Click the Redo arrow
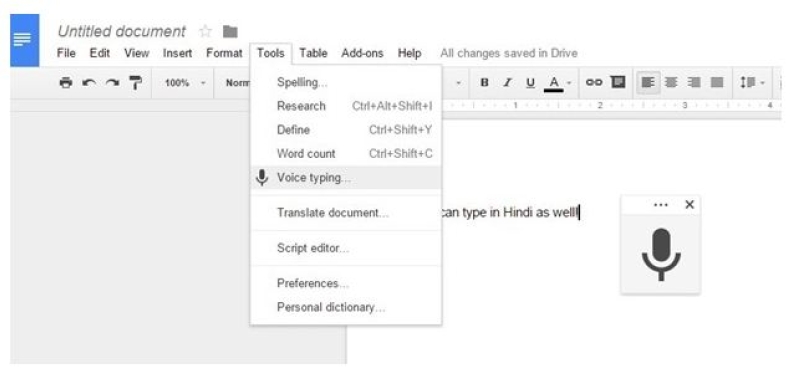The height and width of the screenshot is (379, 799). (x=112, y=83)
